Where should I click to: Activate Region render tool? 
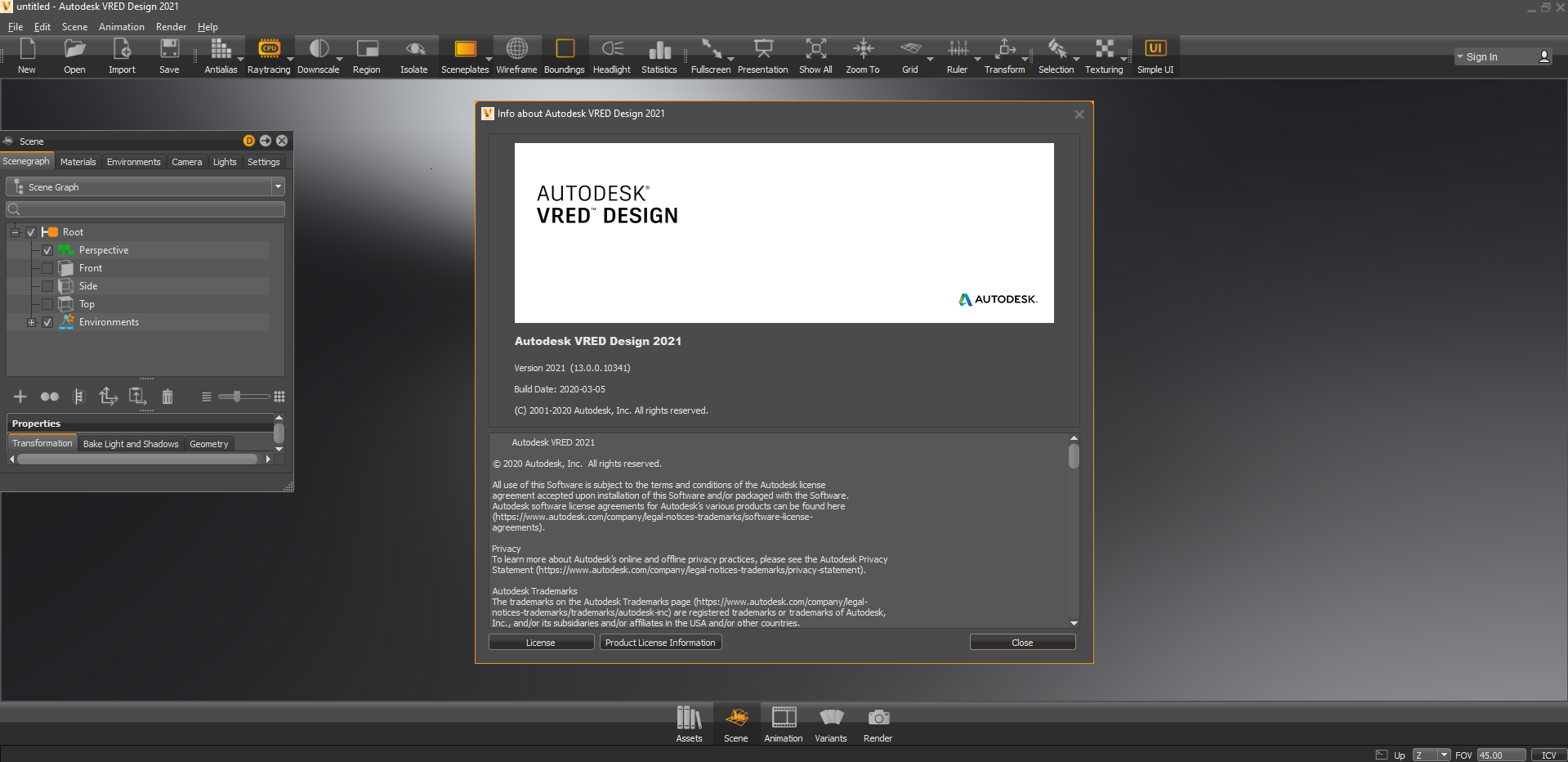tap(367, 56)
